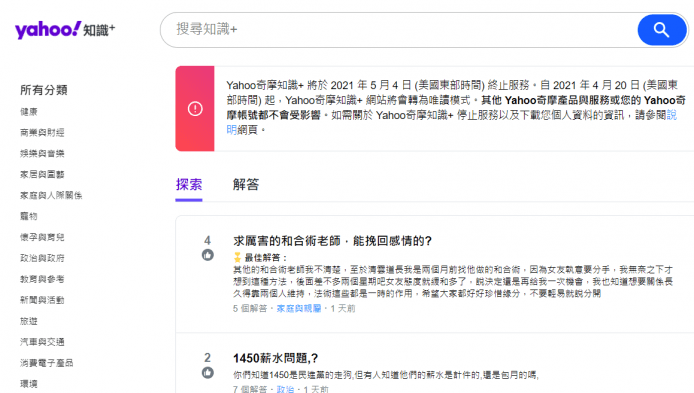Open the 汽車與交通 category

coord(42,342)
